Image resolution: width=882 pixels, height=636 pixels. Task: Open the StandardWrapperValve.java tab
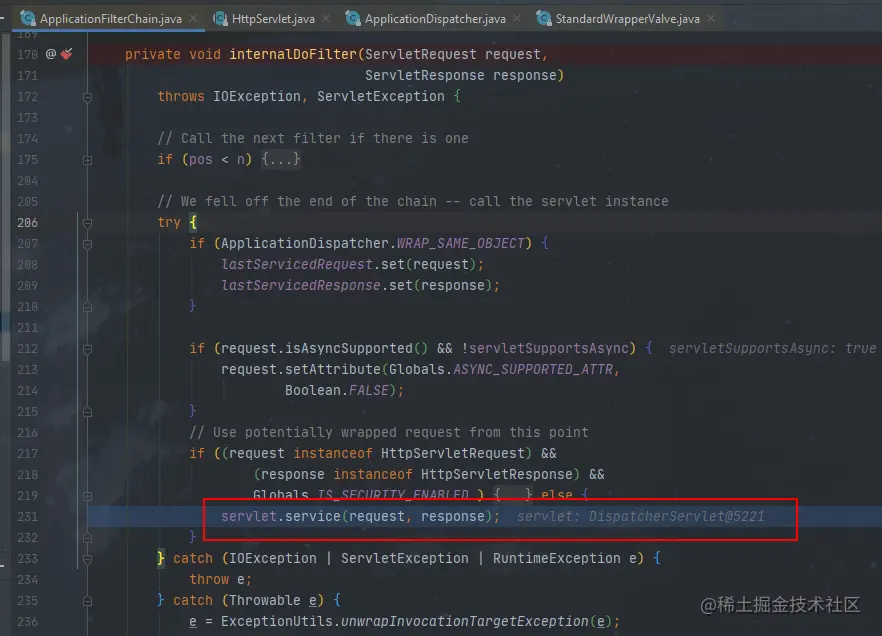pos(627,19)
